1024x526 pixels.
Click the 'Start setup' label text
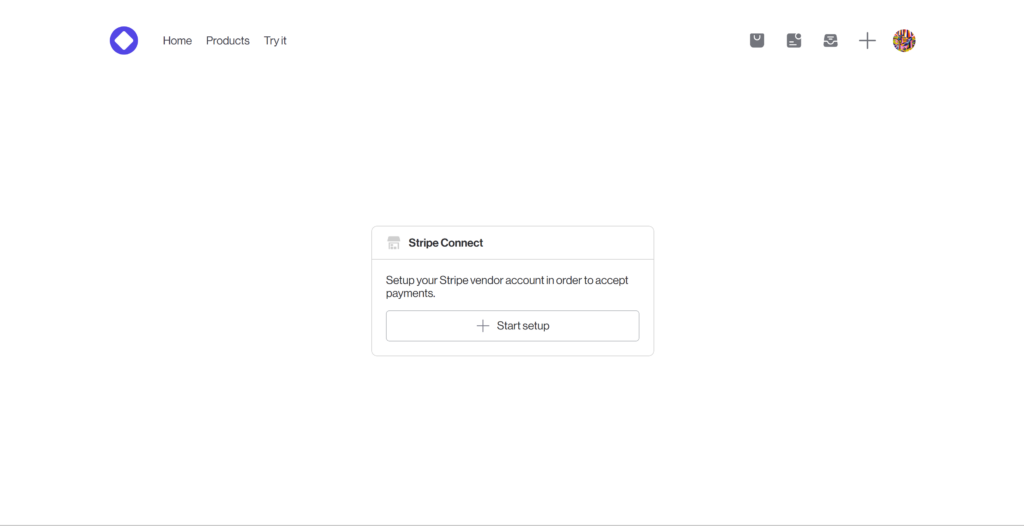523,326
